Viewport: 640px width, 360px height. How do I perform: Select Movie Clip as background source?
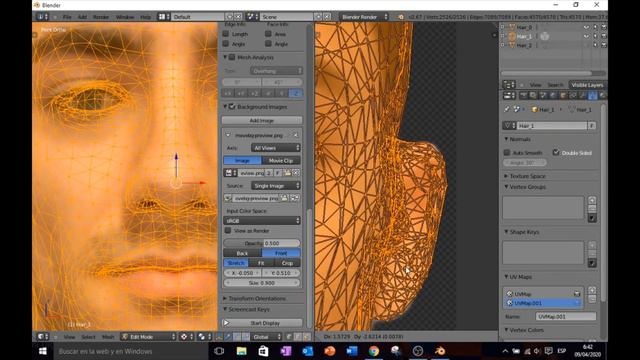coord(281,160)
